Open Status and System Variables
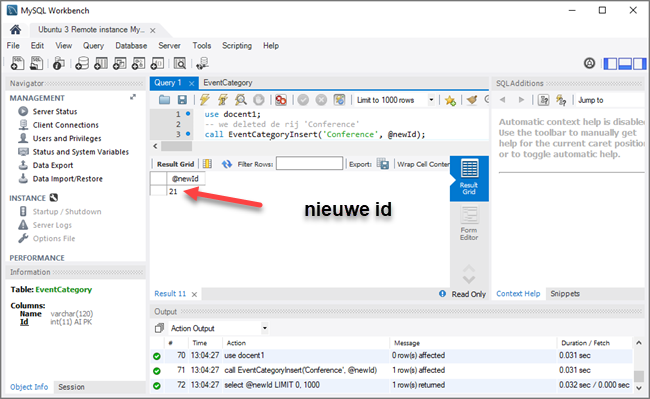 [80, 152]
